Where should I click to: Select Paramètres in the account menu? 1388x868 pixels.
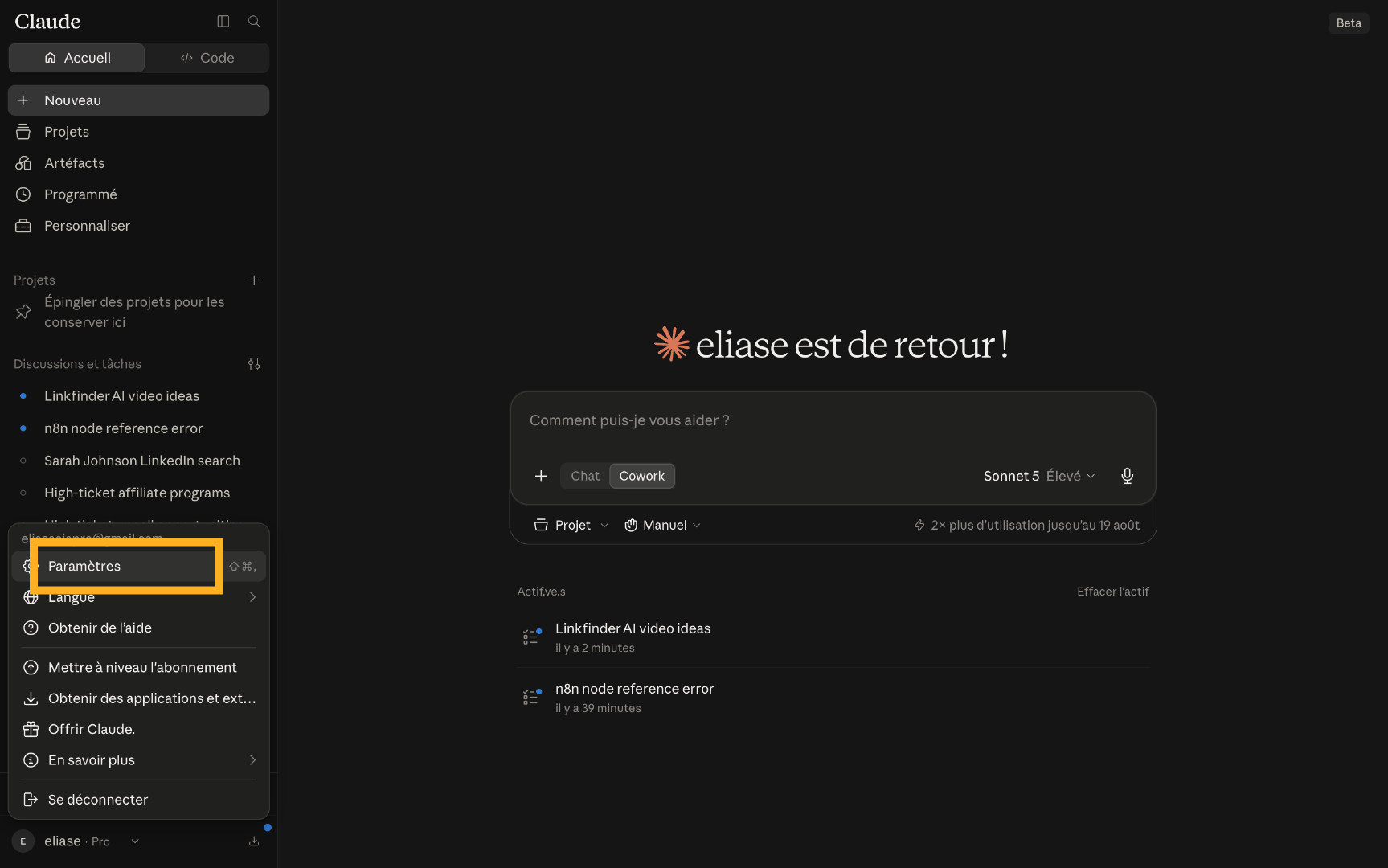[x=138, y=566]
